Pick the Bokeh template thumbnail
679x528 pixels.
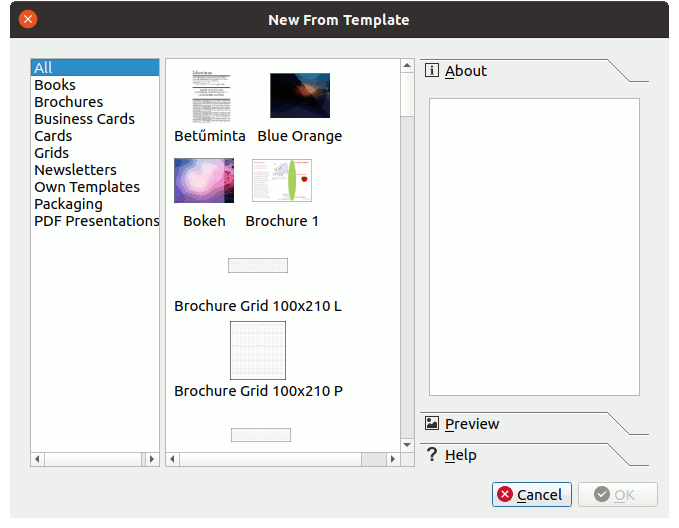[x=204, y=181]
